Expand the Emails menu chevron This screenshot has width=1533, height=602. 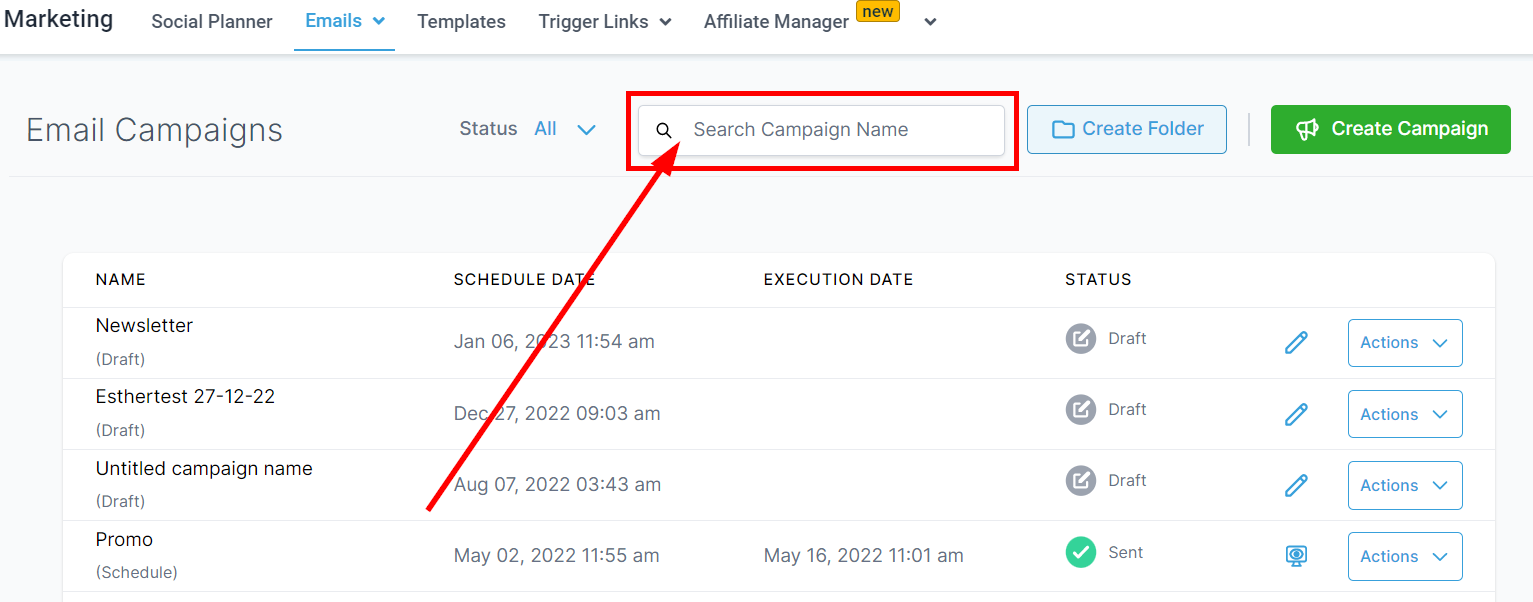[379, 21]
